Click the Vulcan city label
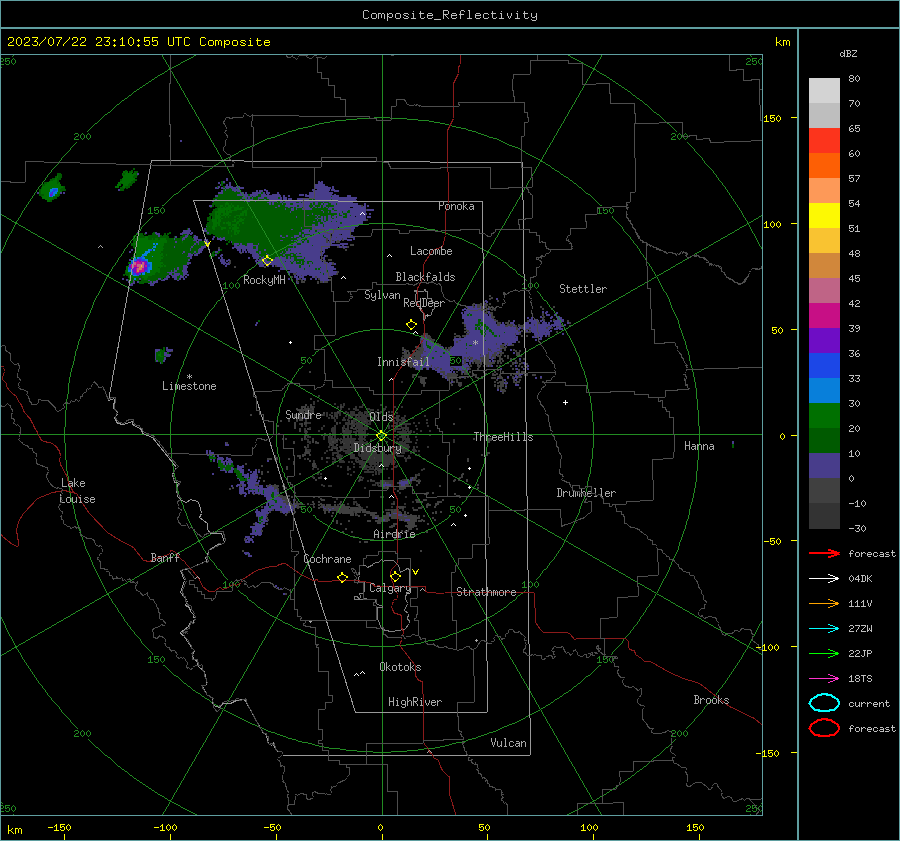The width and height of the screenshot is (900, 841). click(x=509, y=743)
